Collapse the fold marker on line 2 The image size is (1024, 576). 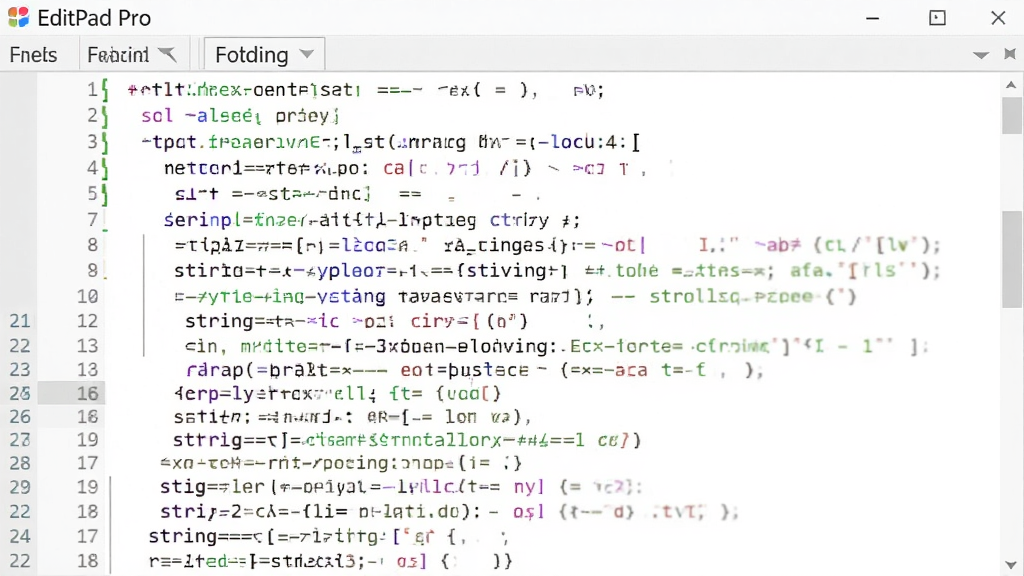point(105,116)
